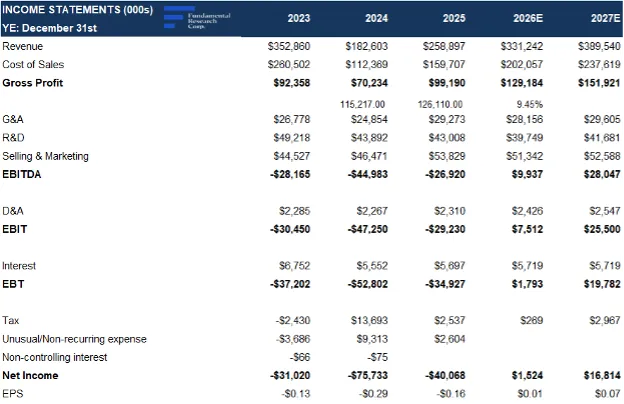
Task: Click the Interest row label
Action: (x=19, y=266)
